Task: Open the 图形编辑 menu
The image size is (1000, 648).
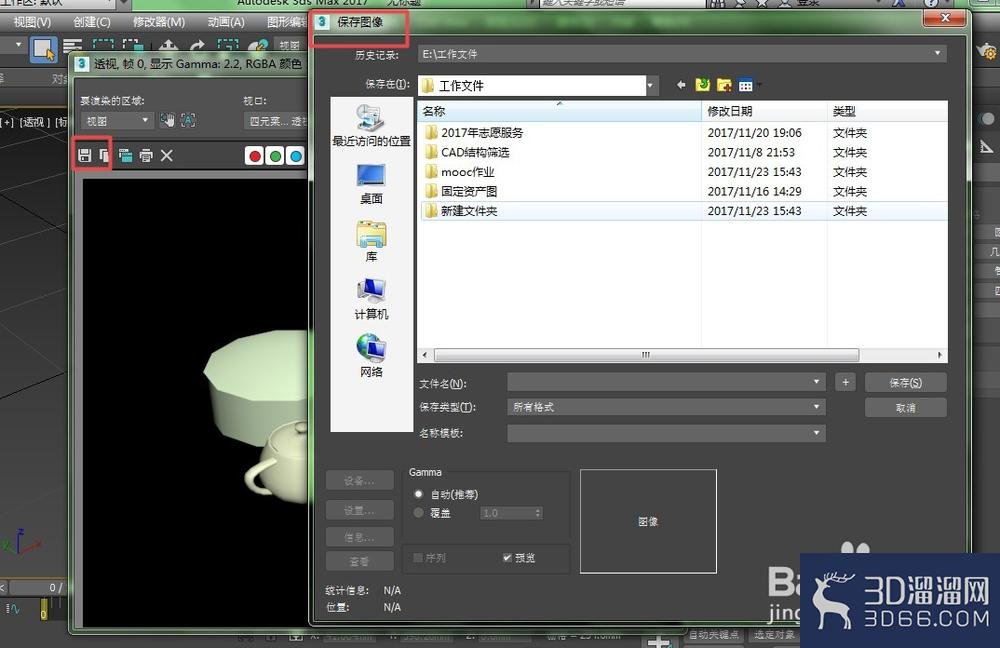Action: (286, 22)
